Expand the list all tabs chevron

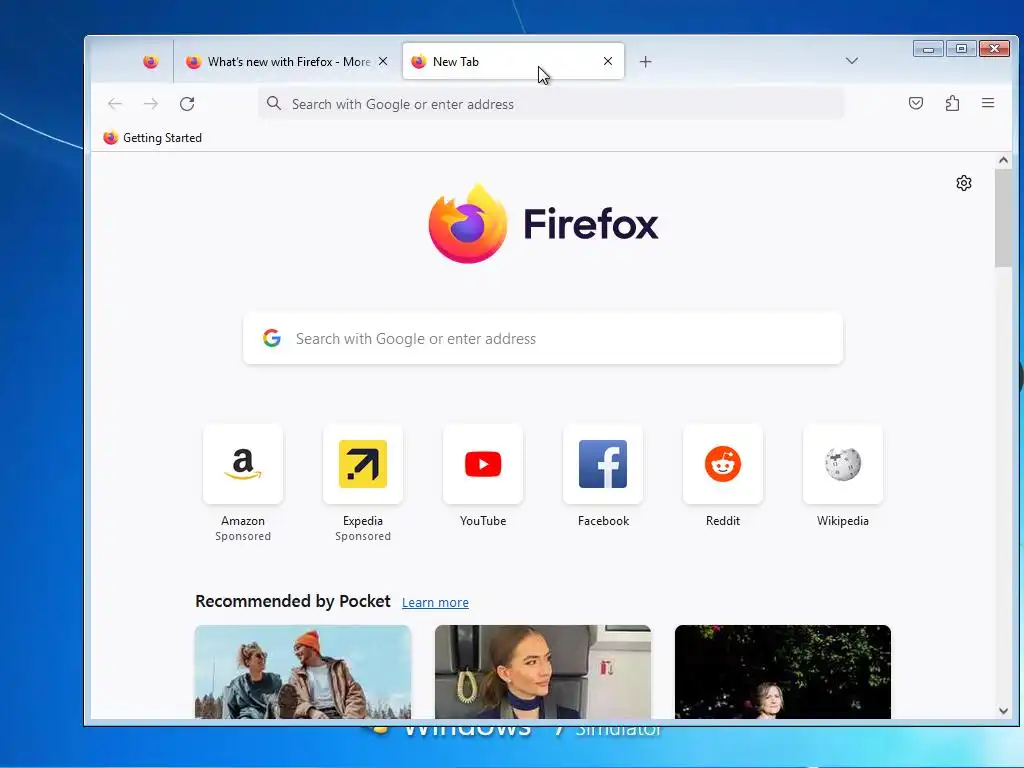pos(852,61)
